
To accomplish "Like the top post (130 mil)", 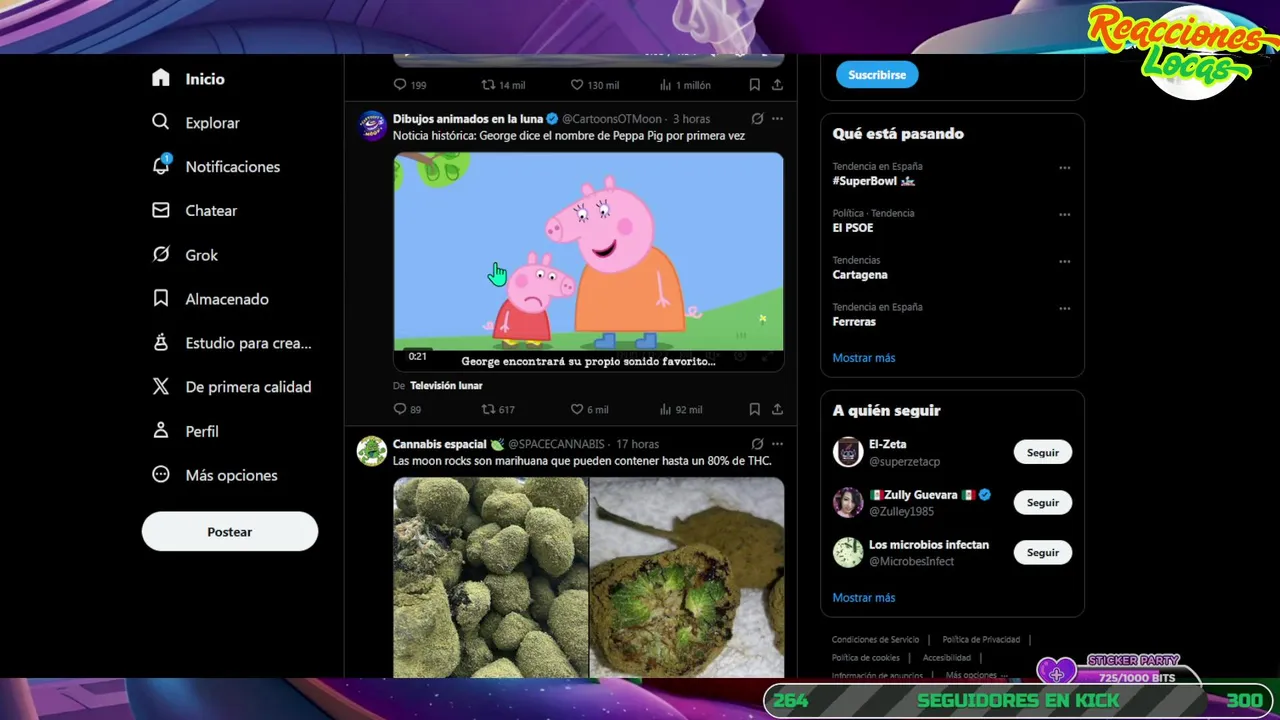I will coord(577,85).
